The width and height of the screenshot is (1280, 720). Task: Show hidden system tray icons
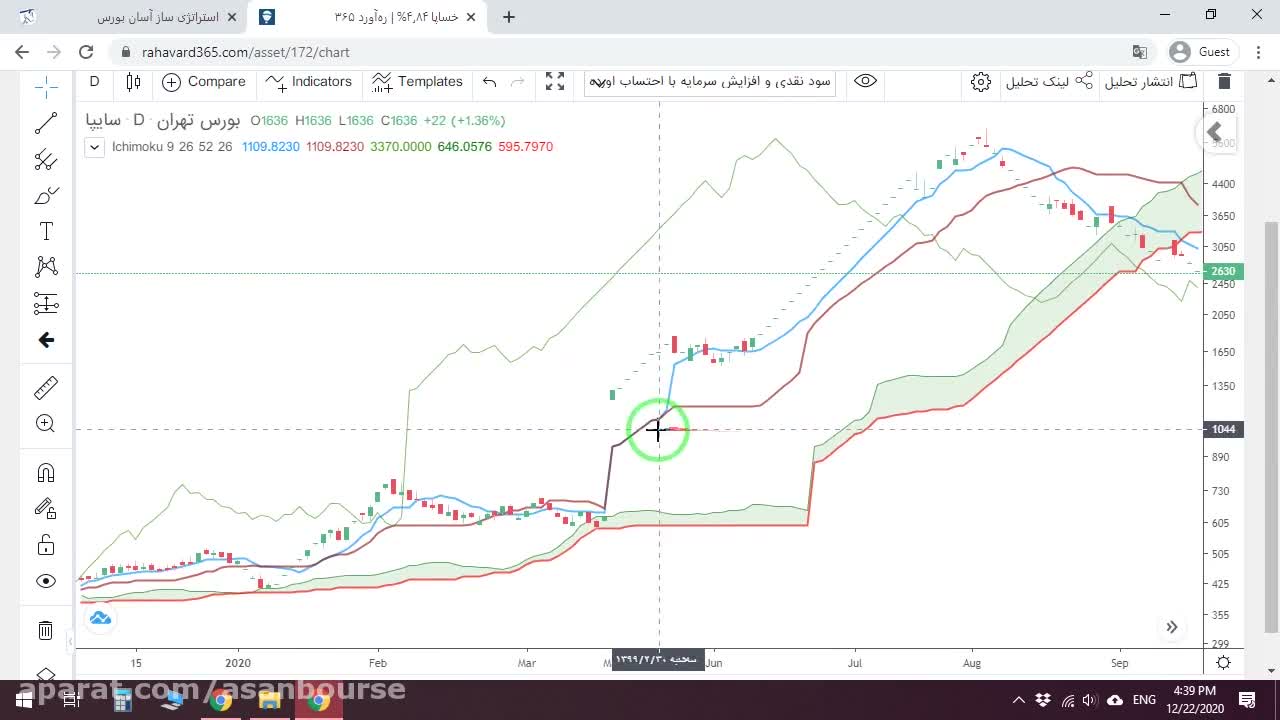click(x=1019, y=700)
